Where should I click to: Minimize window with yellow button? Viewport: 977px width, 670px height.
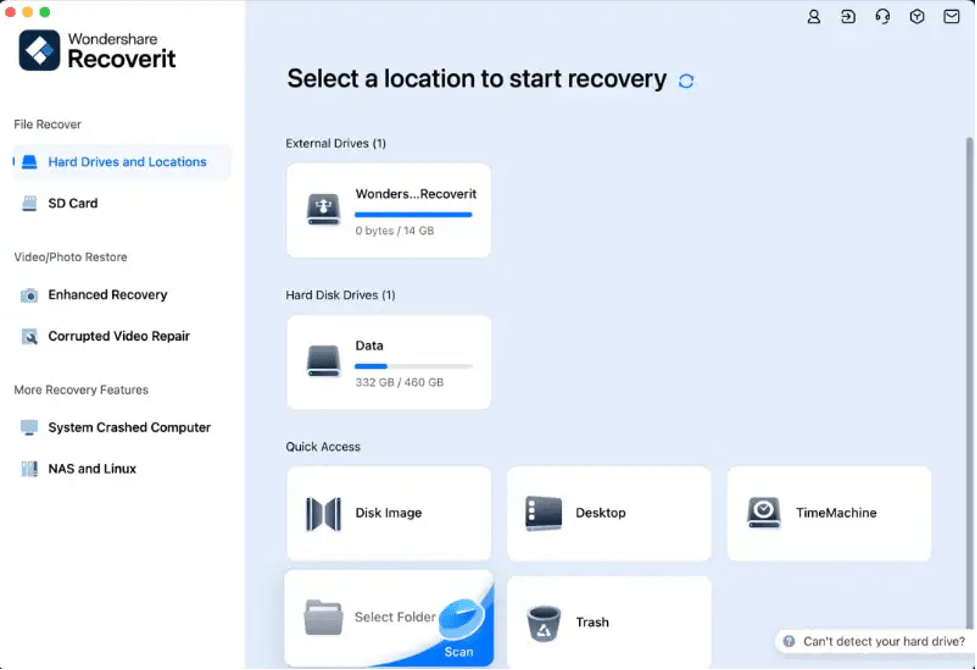[x=27, y=12]
